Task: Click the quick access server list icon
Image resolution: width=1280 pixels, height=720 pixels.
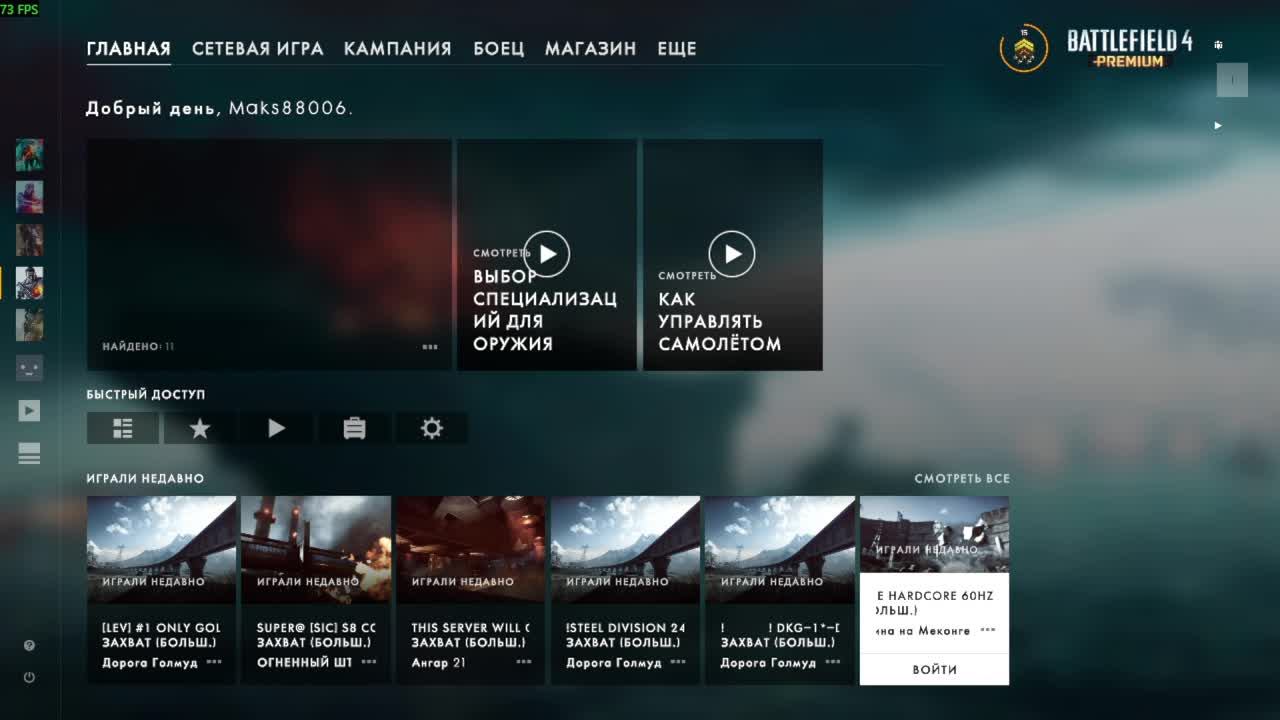Action: tap(123, 428)
